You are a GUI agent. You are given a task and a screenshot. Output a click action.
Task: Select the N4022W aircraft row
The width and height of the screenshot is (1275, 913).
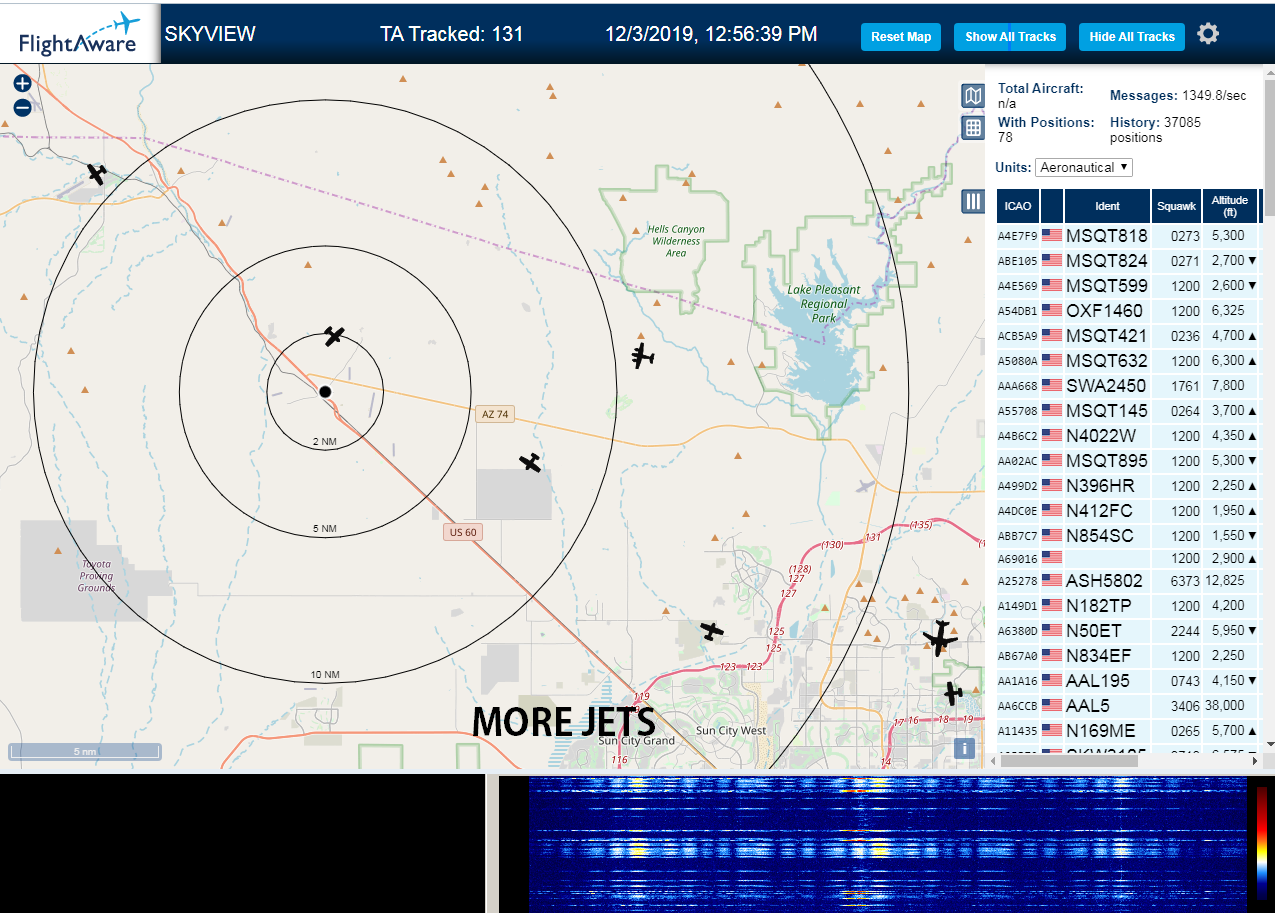[1127, 436]
